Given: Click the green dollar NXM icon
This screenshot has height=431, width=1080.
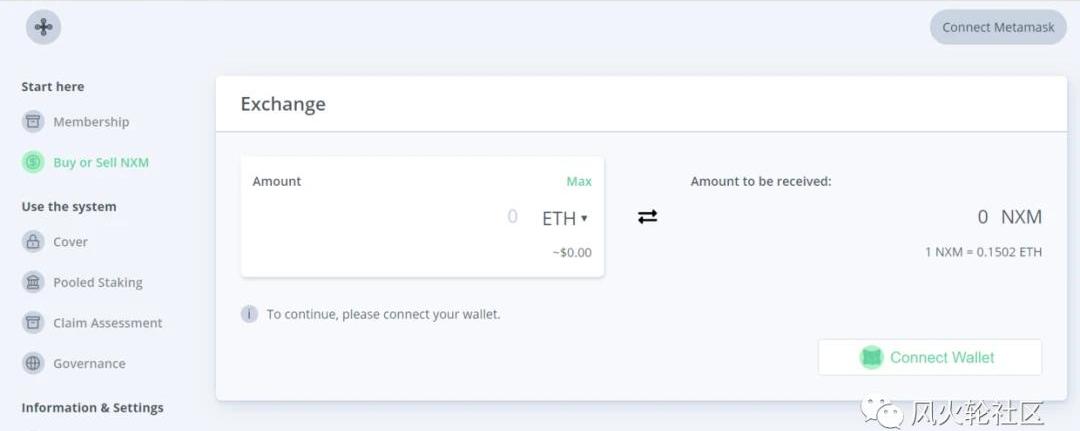Looking at the screenshot, I should (33, 162).
